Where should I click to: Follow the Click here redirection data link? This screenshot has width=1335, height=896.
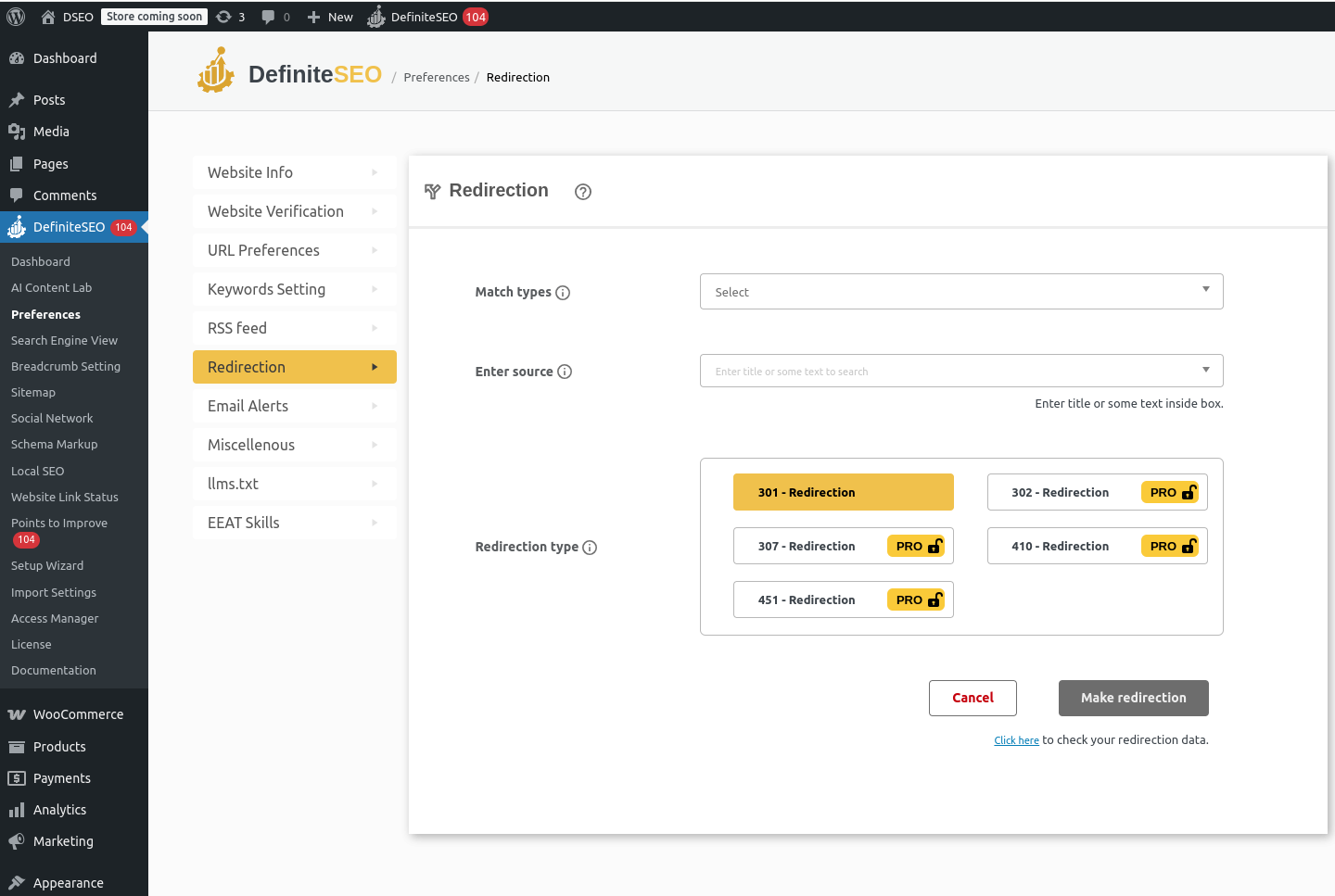point(1016,740)
